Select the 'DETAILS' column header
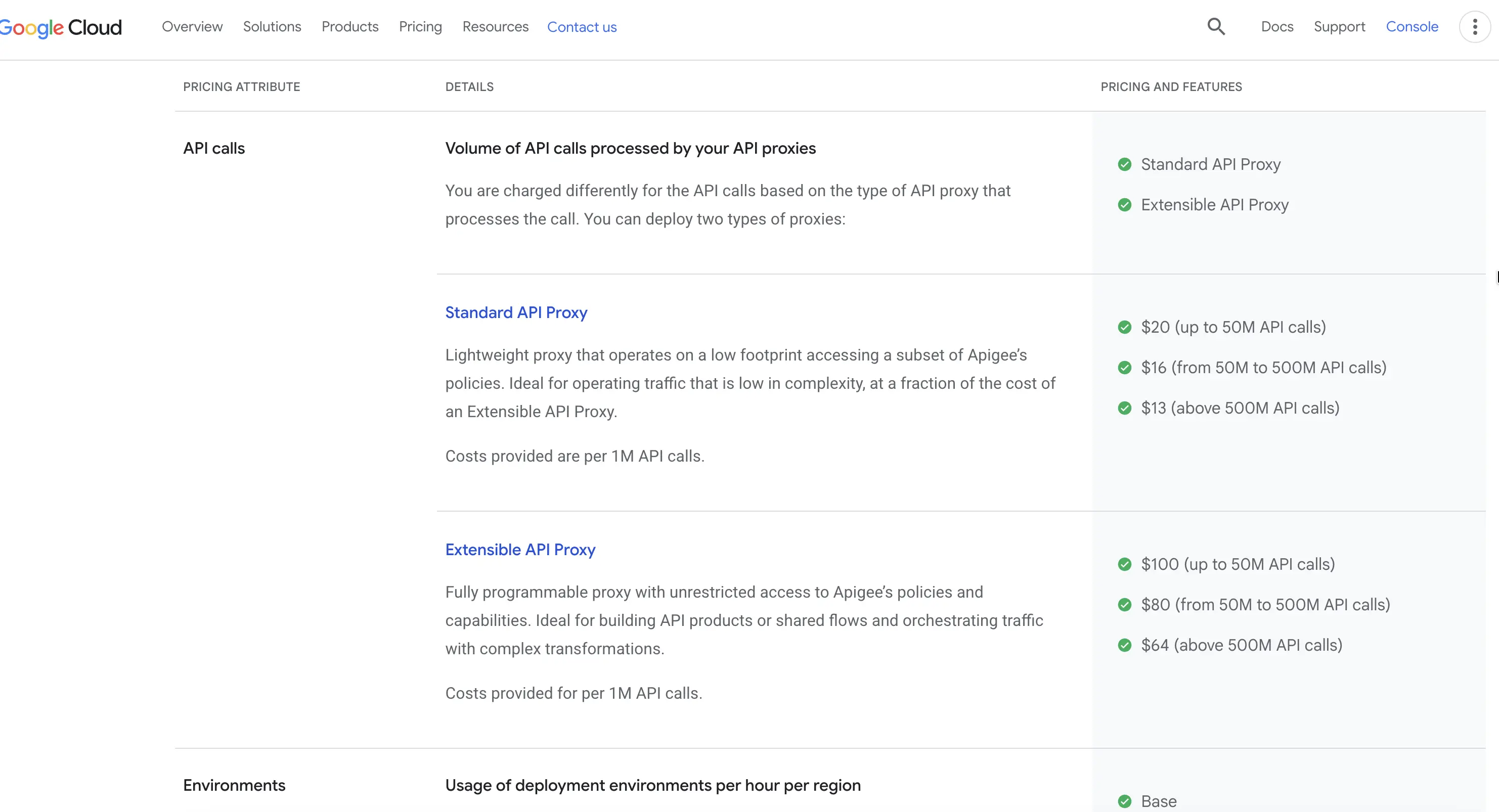 [470, 86]
